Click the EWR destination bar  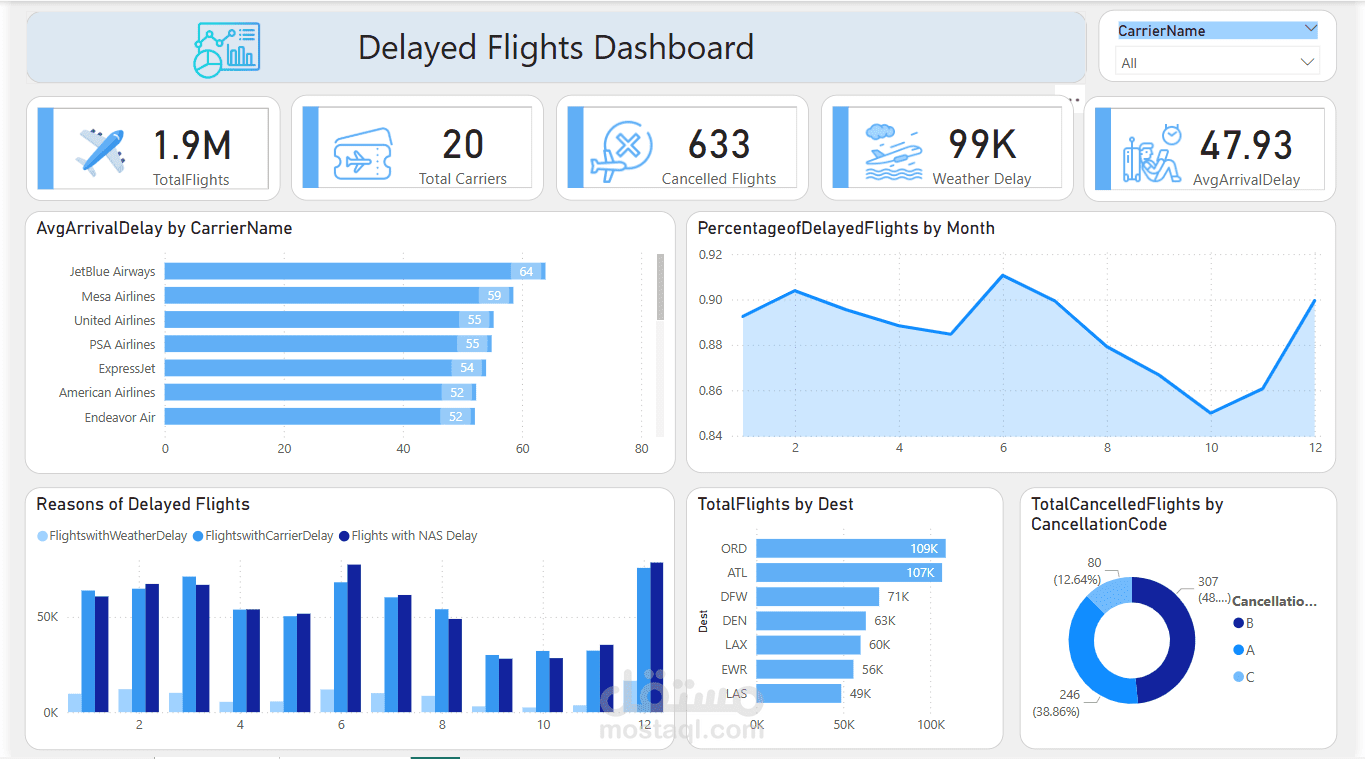pyautogui.click(x=805, y=669)
